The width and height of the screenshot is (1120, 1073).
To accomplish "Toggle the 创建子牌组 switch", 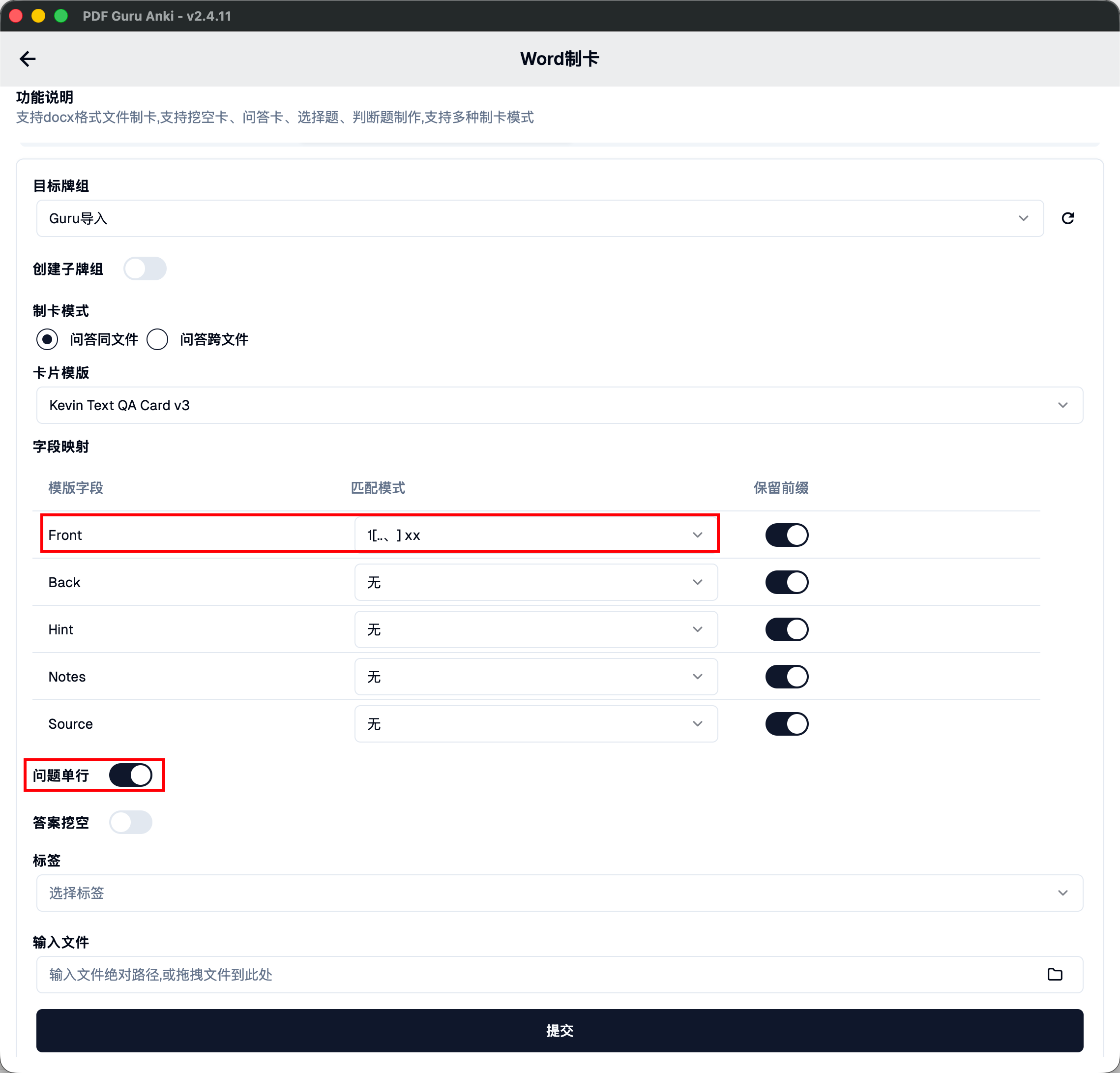I will [145, 268].
